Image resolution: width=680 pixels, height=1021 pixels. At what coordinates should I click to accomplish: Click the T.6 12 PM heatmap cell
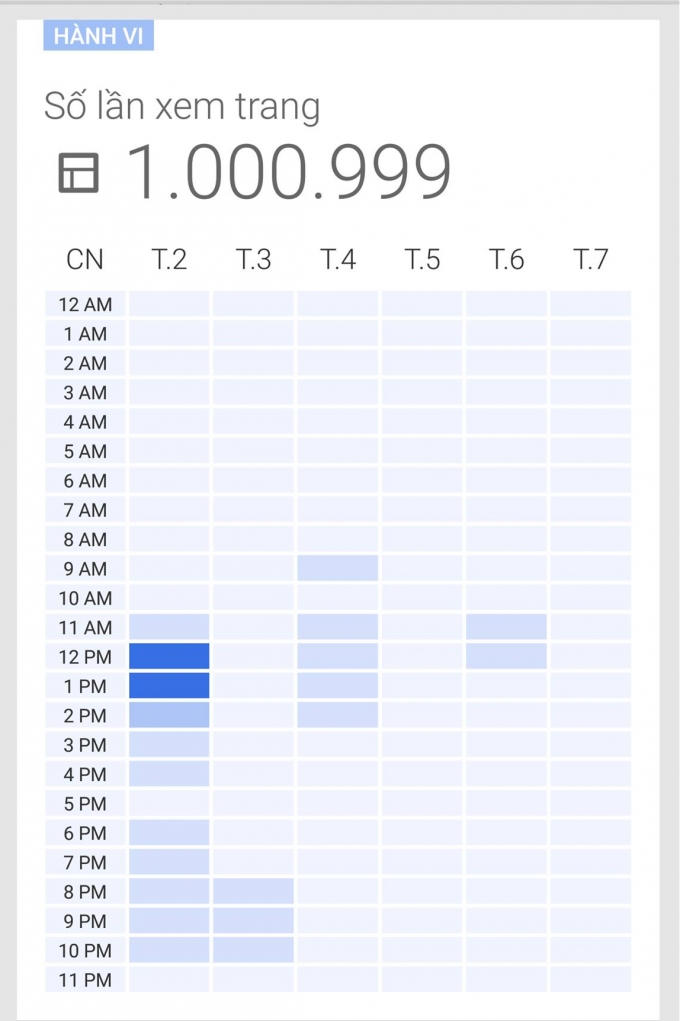[x=506, y=656]
